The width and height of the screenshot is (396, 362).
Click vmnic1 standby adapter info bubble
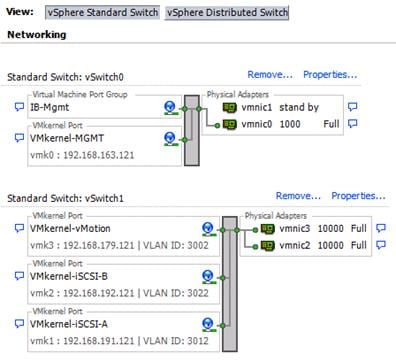click(352, 107)
